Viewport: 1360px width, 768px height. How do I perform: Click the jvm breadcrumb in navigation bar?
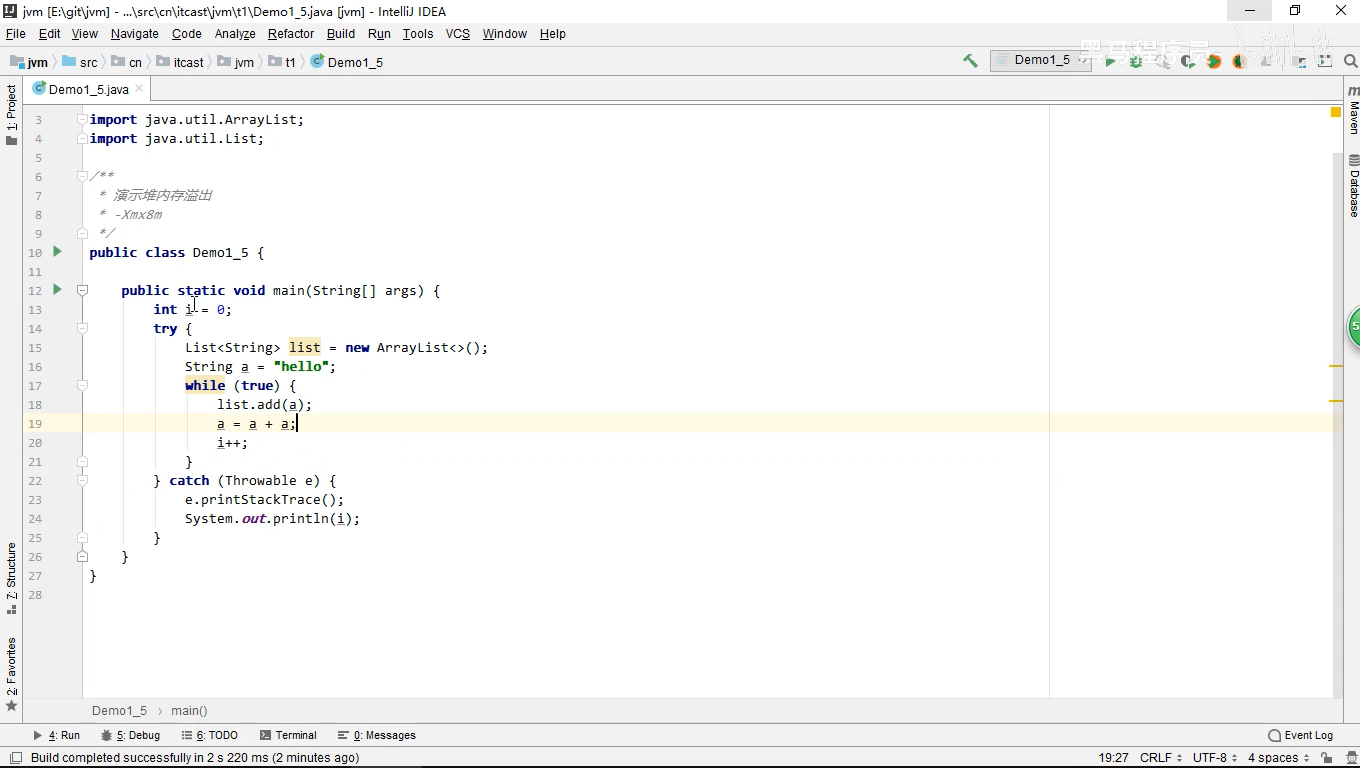click(x=30, y=62)
